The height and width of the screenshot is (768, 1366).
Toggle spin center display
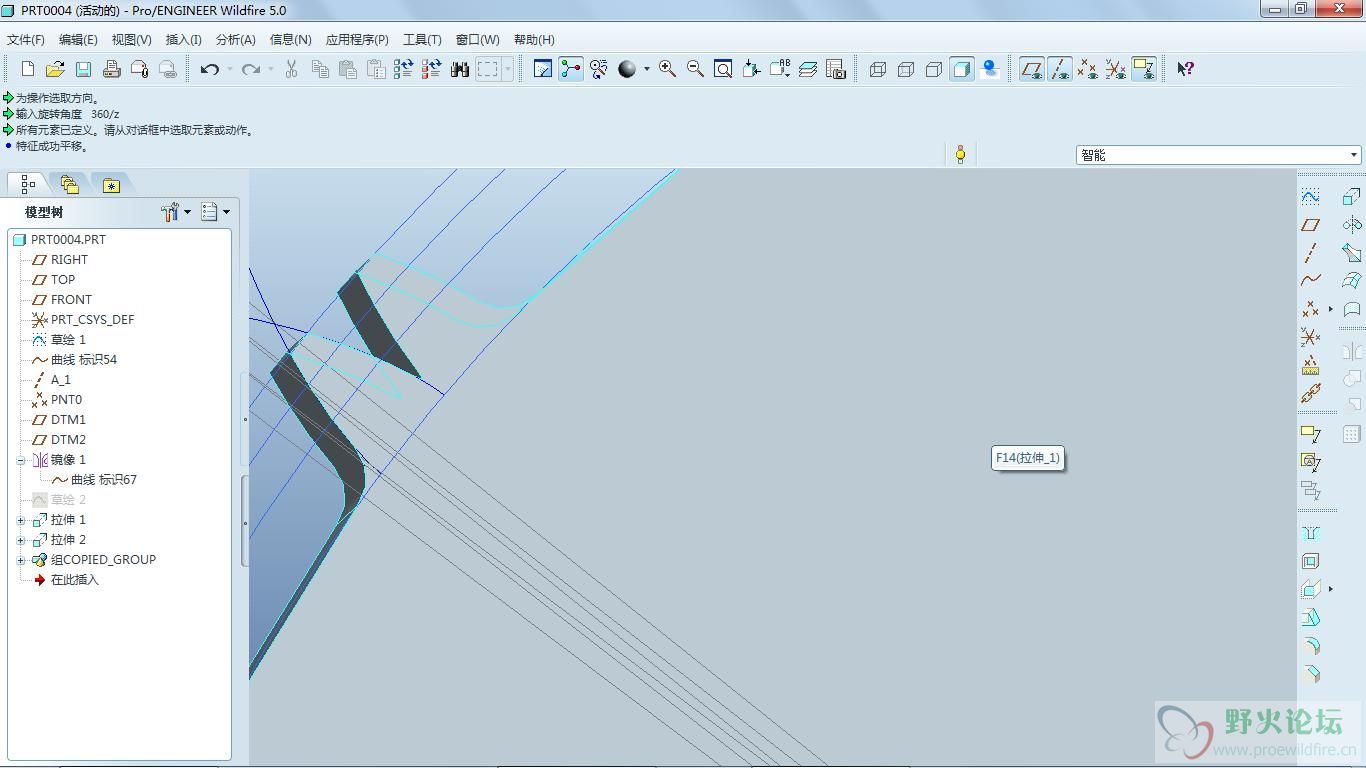click(571, 69)
